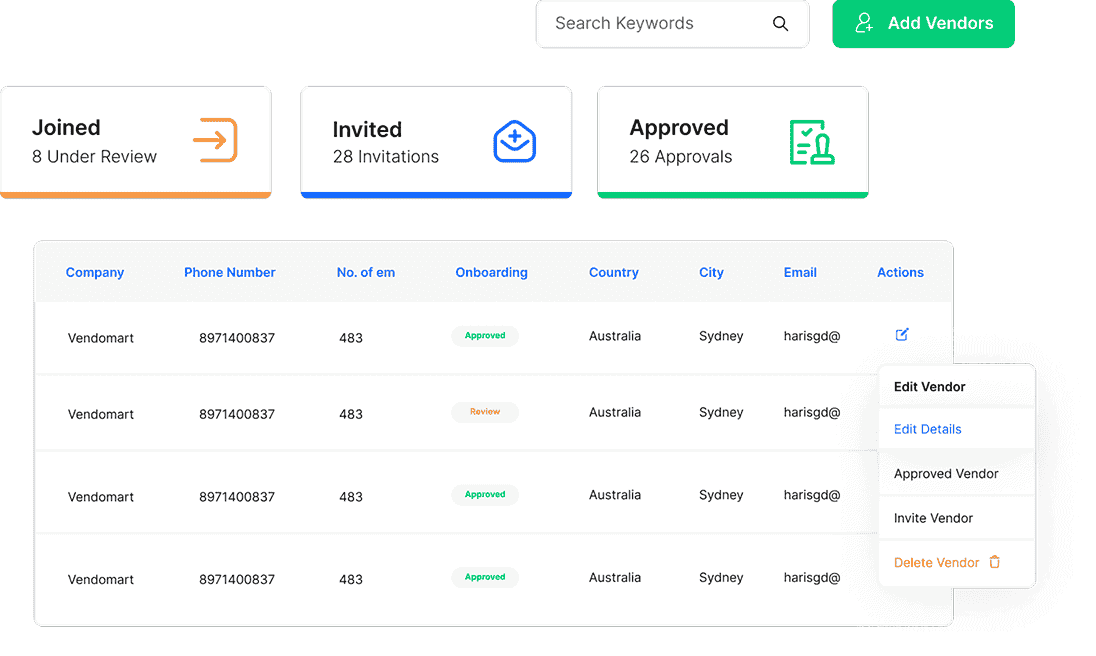Open the Invited card
This screenshot has height=656, width=1096.
pos(436,143)
